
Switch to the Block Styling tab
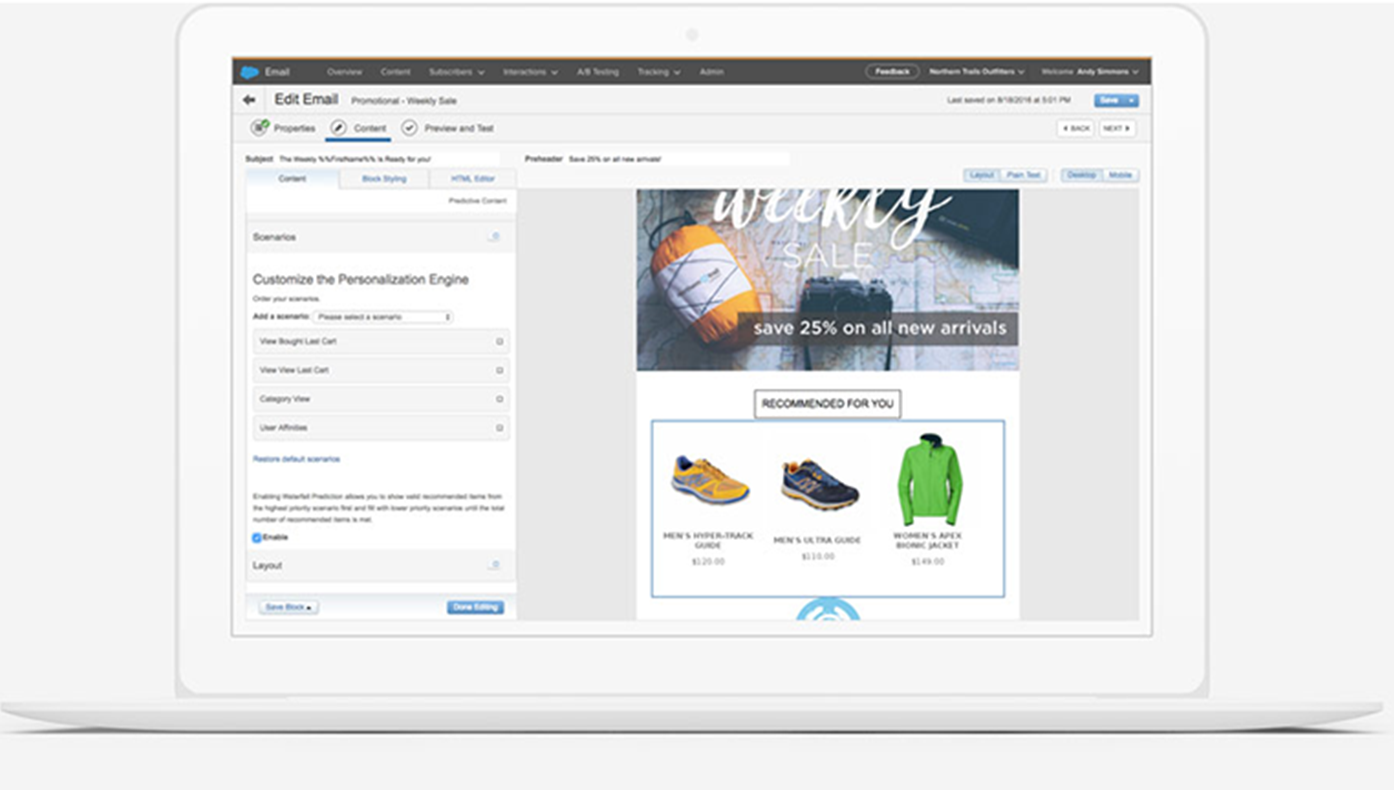click(383, 176)
